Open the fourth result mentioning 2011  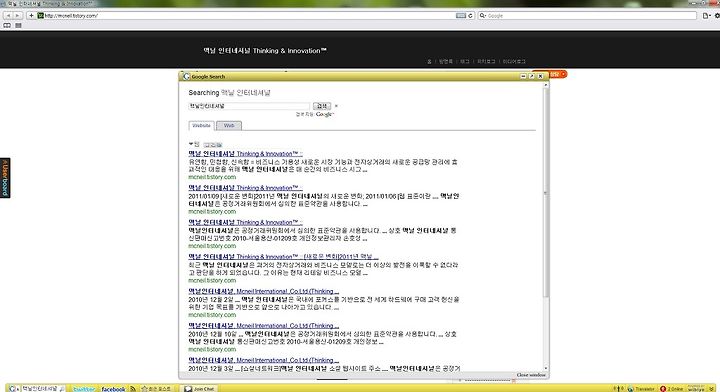(x=283, y=257)
